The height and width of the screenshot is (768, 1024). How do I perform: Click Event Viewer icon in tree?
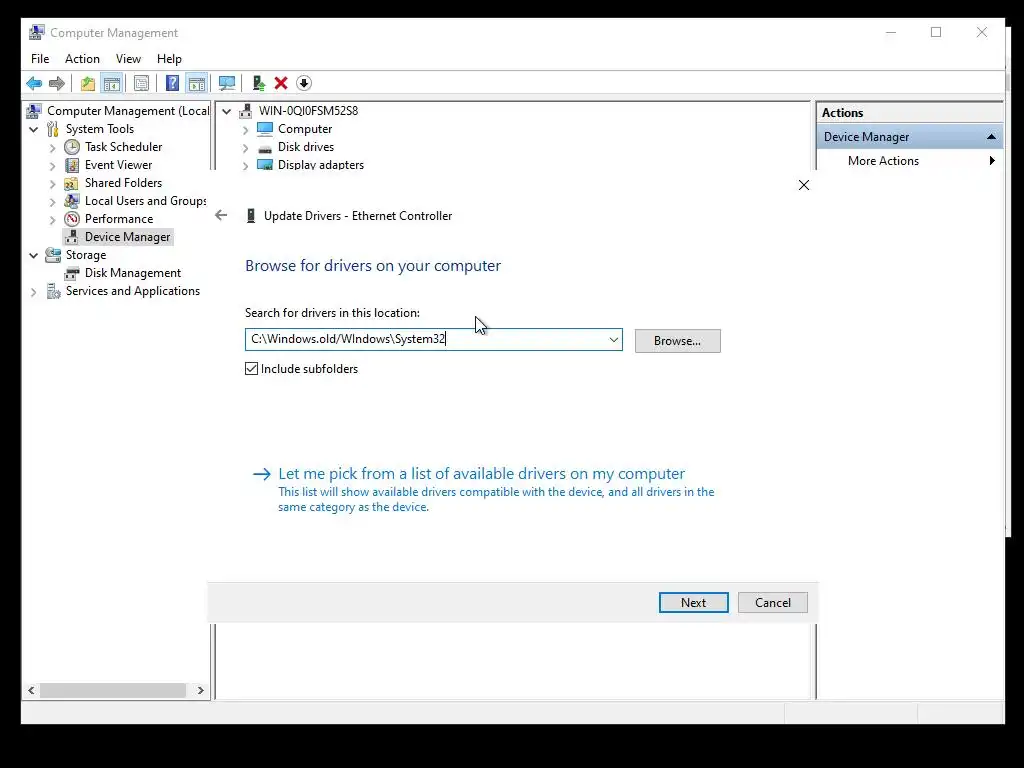click(x=72, y=165)
